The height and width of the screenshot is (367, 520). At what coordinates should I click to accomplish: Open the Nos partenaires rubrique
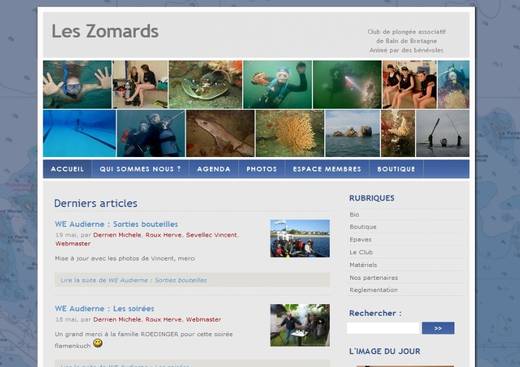[374, 277]
